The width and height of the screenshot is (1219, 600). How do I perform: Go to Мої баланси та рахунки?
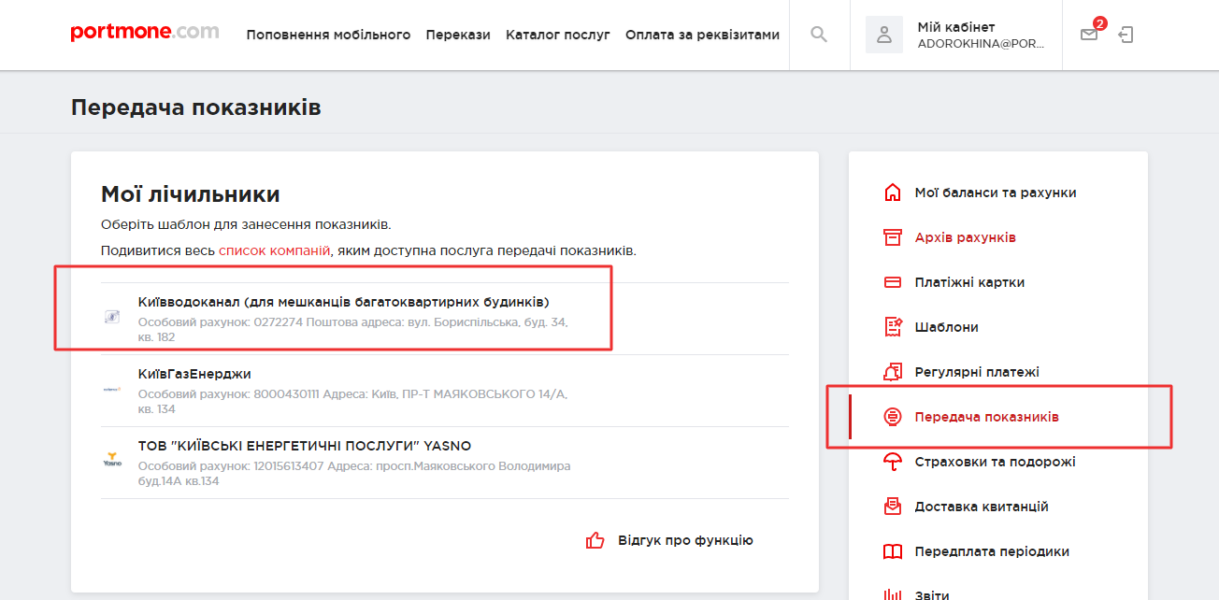996,193
